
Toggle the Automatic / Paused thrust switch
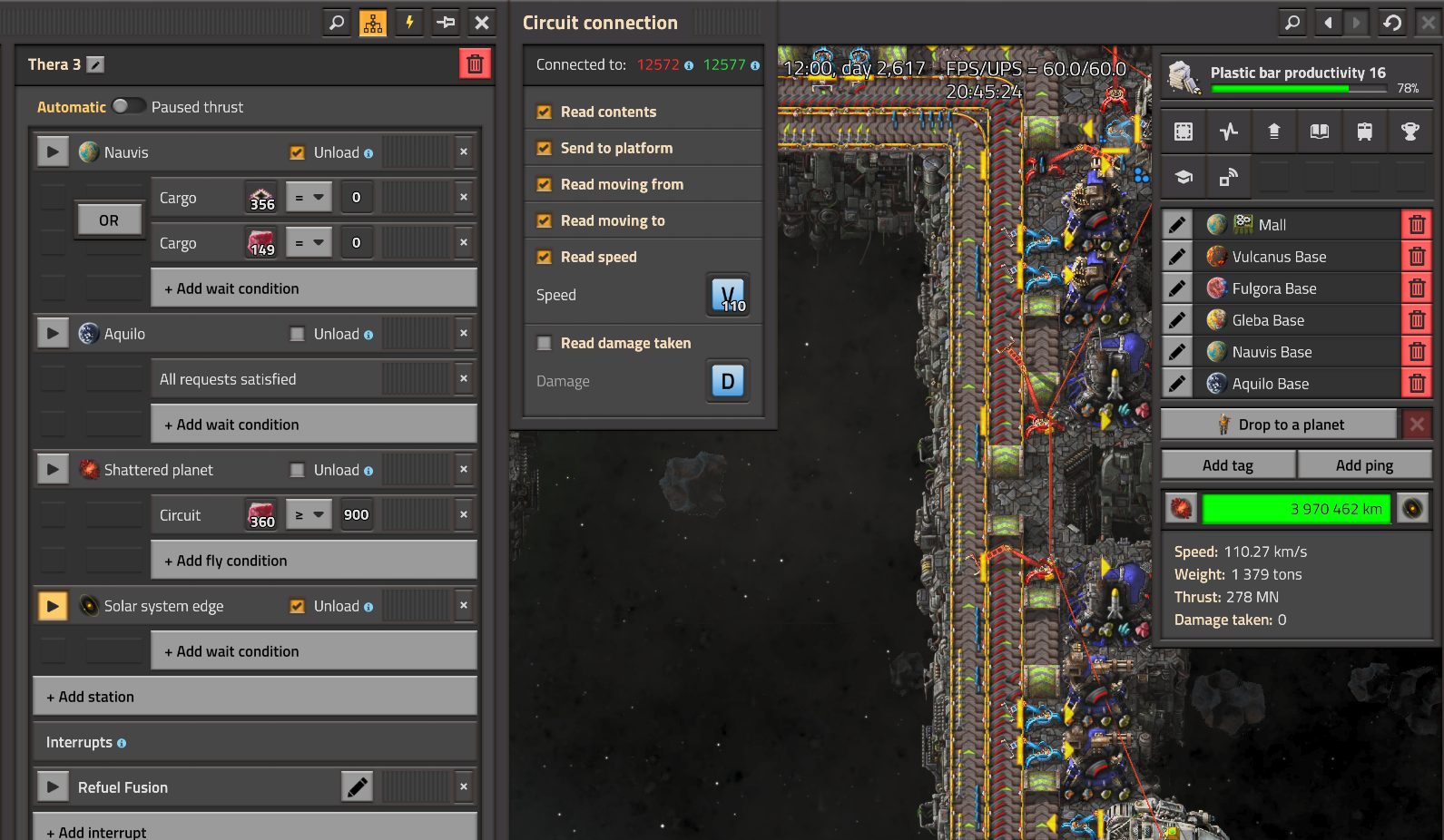(x=128, y=106)
